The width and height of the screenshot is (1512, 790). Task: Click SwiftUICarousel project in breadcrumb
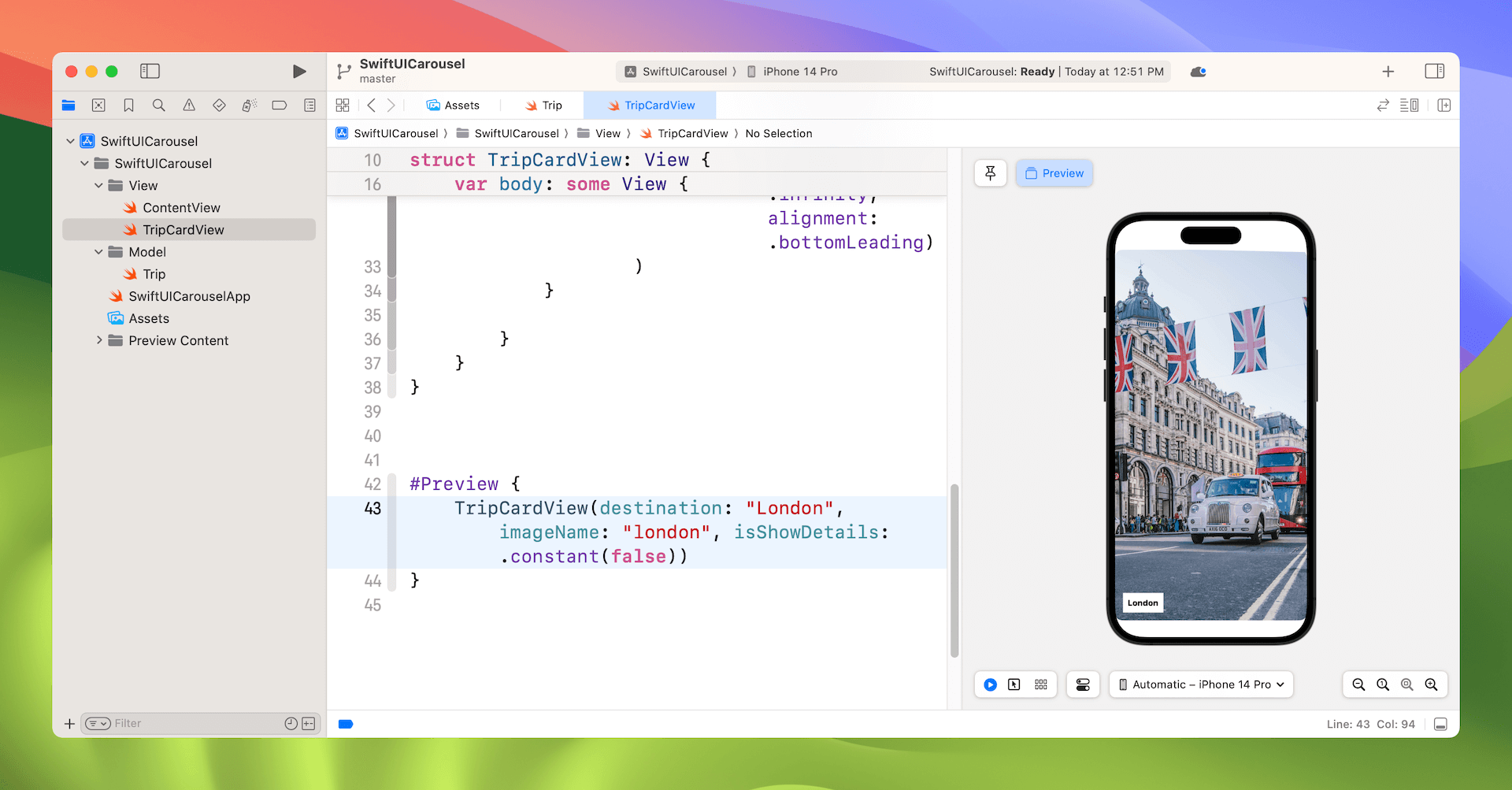pos(388,134)
